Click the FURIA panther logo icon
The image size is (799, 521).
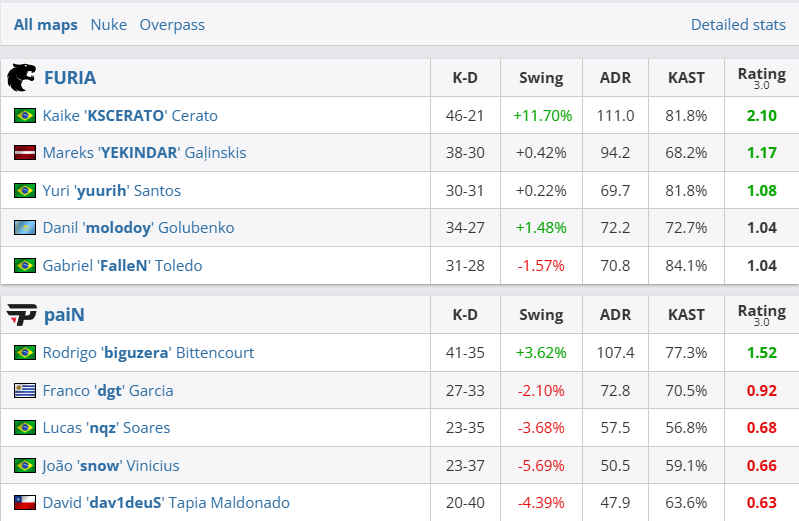(x=21, y=78)
